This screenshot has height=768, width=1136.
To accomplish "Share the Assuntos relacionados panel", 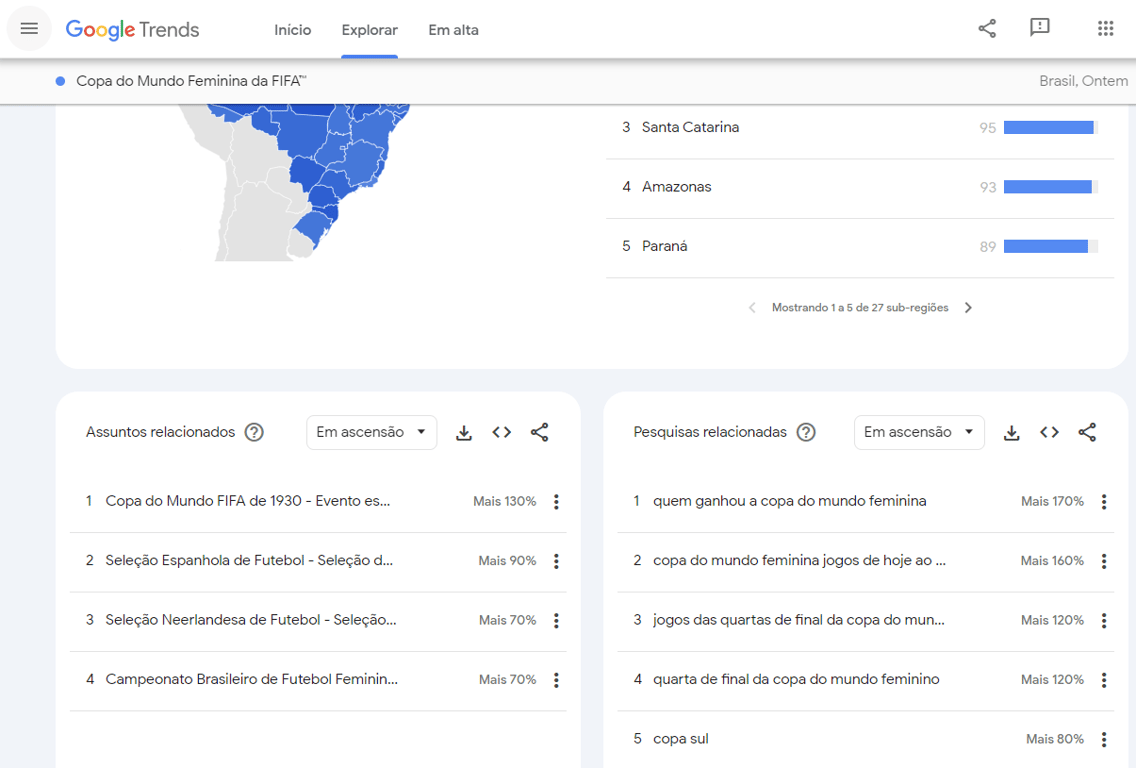I will pyautogui.click(x=540, y=432).
